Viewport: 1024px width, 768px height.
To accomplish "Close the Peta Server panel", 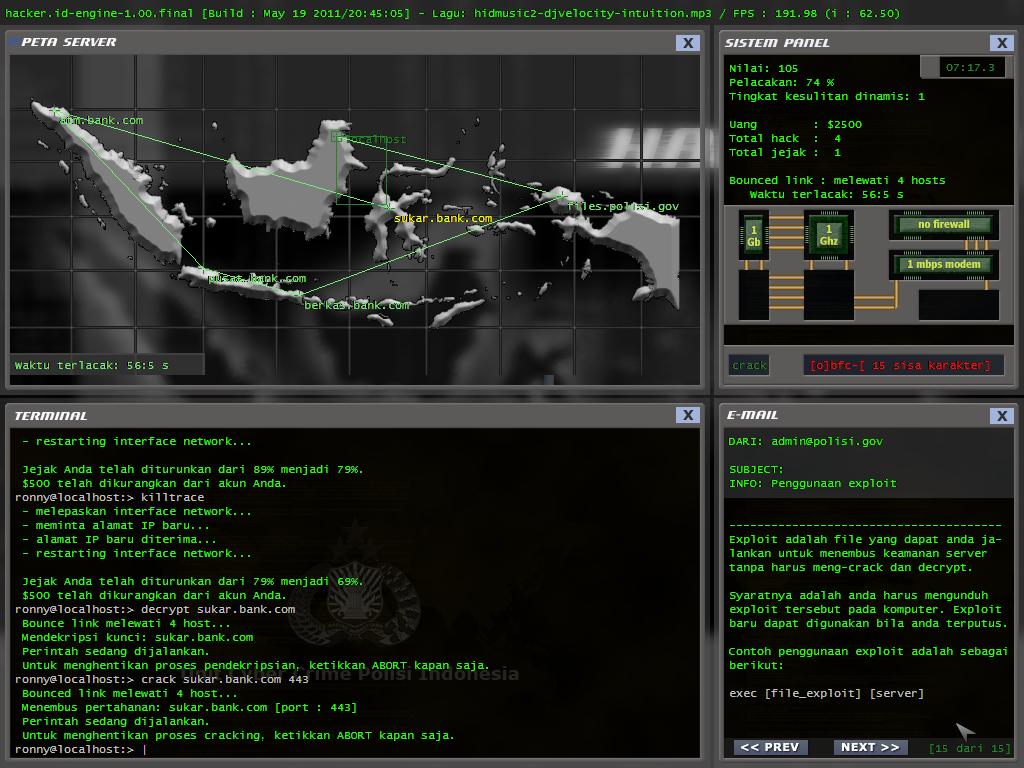I will click(x=687, y=43).
